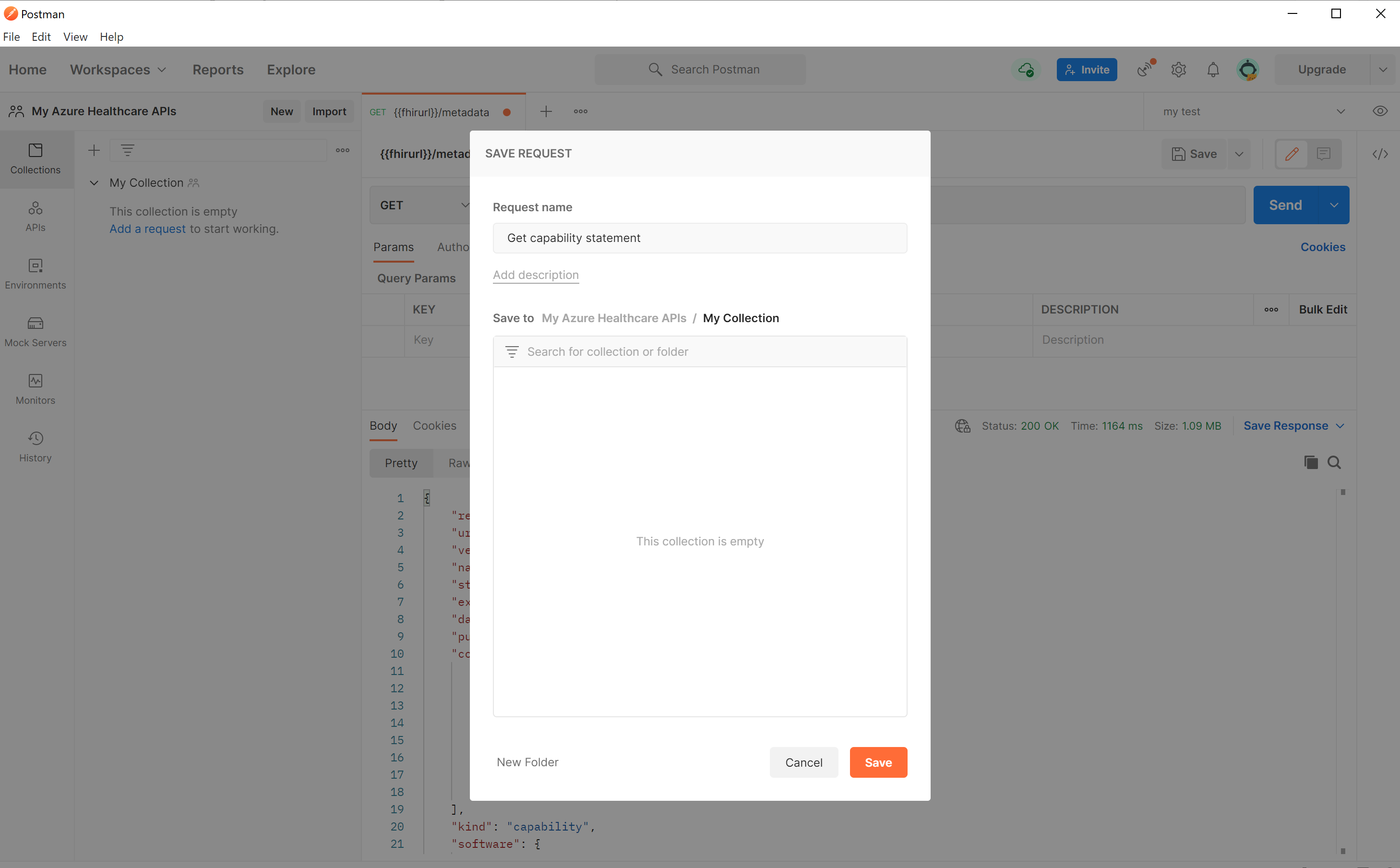Collapse the My Collection tree item
The height and width of the screenshot is (868, 1400).
(94, 182)
